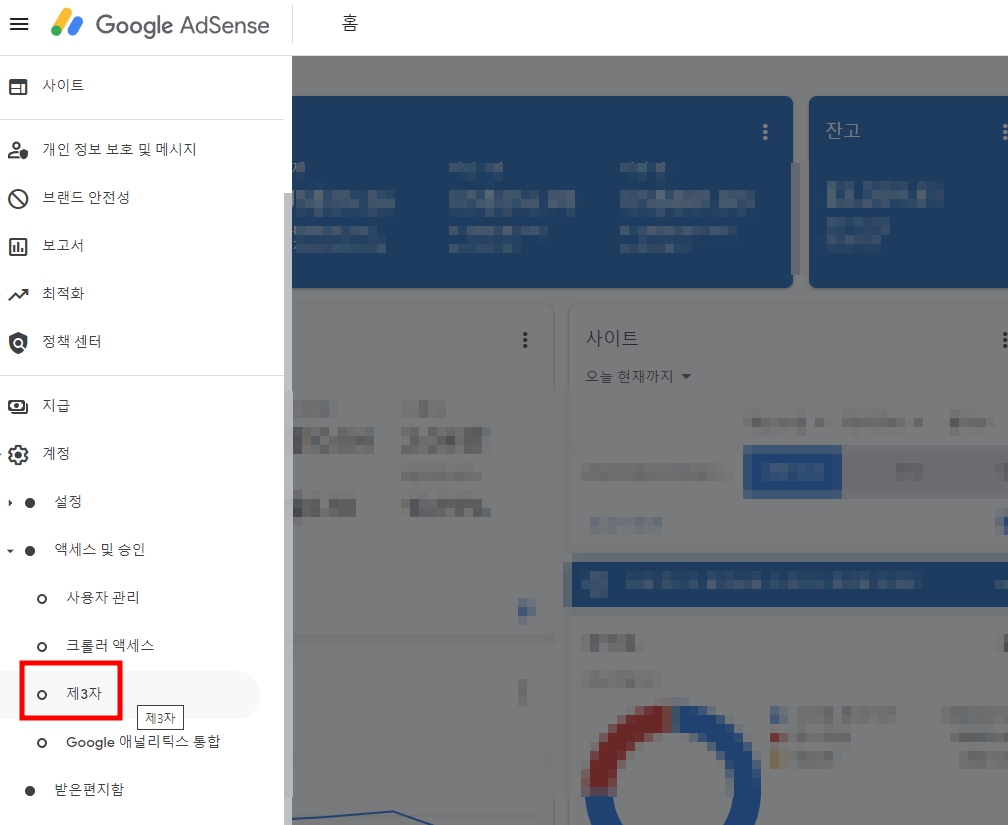Click the 브랜드 안전성 block icon
The height and width of the screenshot is (825, 1008).
pos(18,198)
